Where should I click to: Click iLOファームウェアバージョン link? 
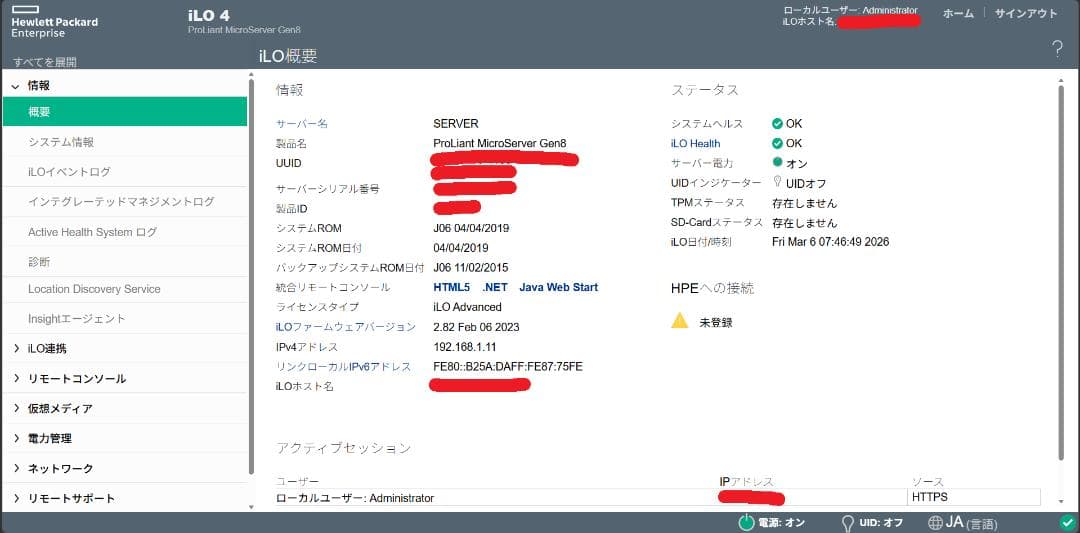[x=346, y=326]
